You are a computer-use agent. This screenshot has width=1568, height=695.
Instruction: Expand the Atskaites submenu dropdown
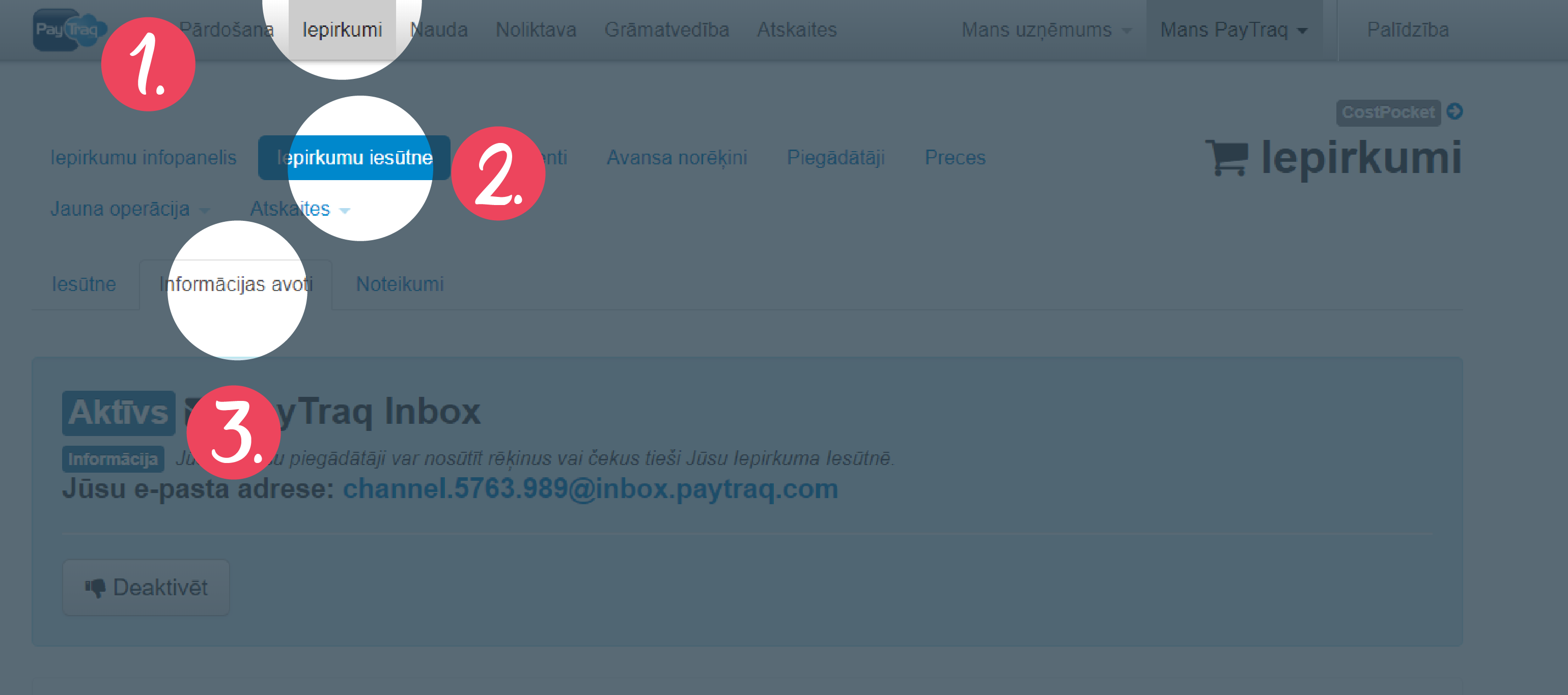(299, 209)
